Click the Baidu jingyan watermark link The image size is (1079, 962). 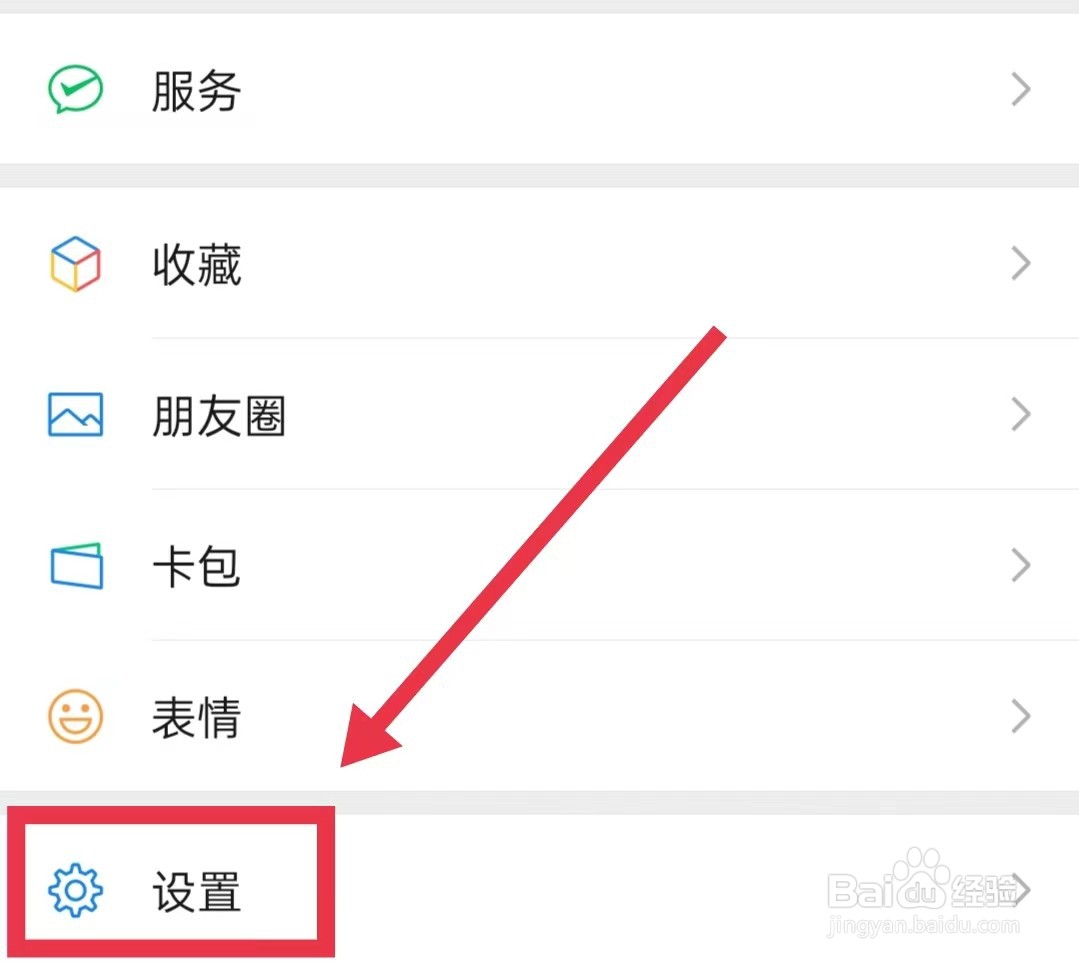point(923,894)
